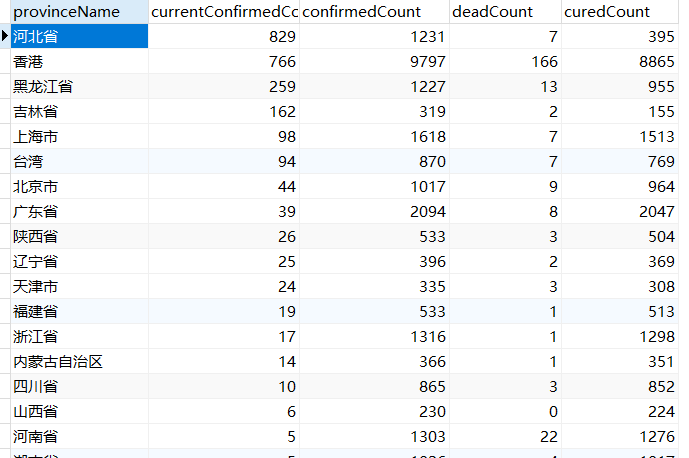This screenshot has width=689, height=458.
Task: Click curedCount cell 1298
Action: click(x=620, y=337)
